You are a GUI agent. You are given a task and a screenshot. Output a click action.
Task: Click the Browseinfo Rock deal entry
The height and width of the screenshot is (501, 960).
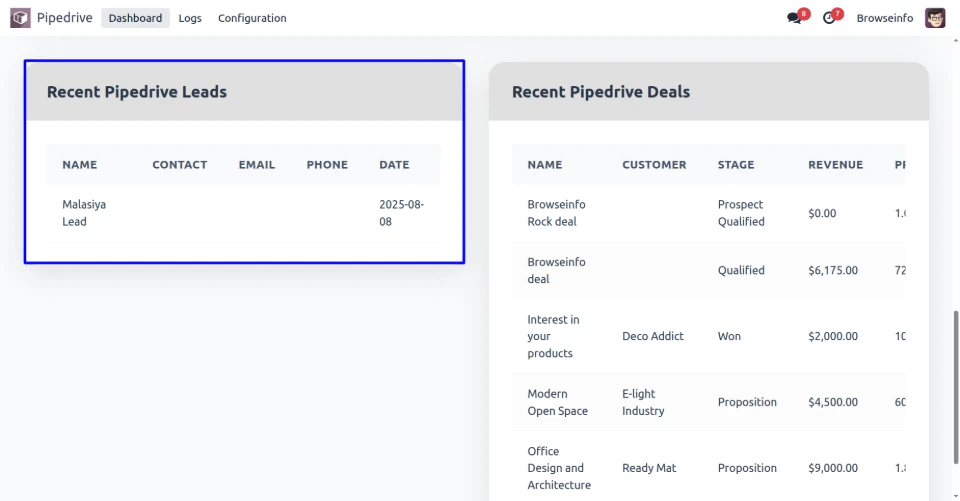pyautogui.click(x=556, y=213)
